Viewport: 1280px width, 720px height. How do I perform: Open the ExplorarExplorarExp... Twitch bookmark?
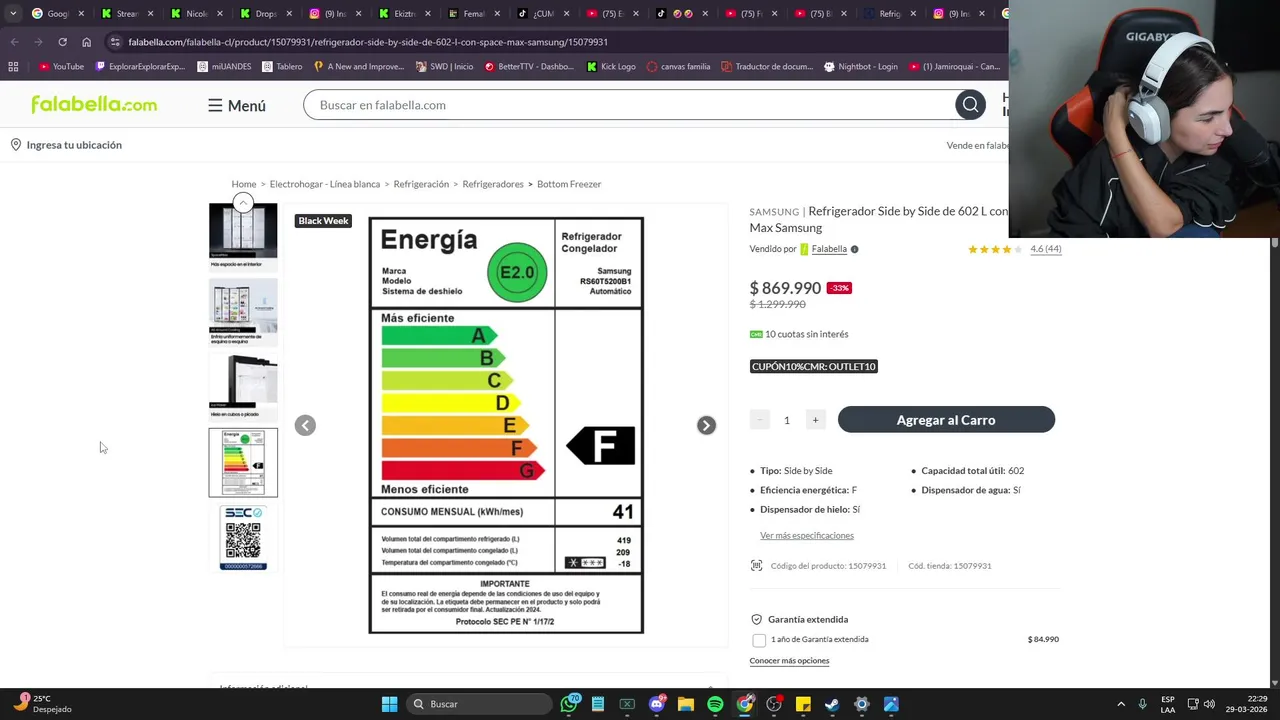pos(140,67)
